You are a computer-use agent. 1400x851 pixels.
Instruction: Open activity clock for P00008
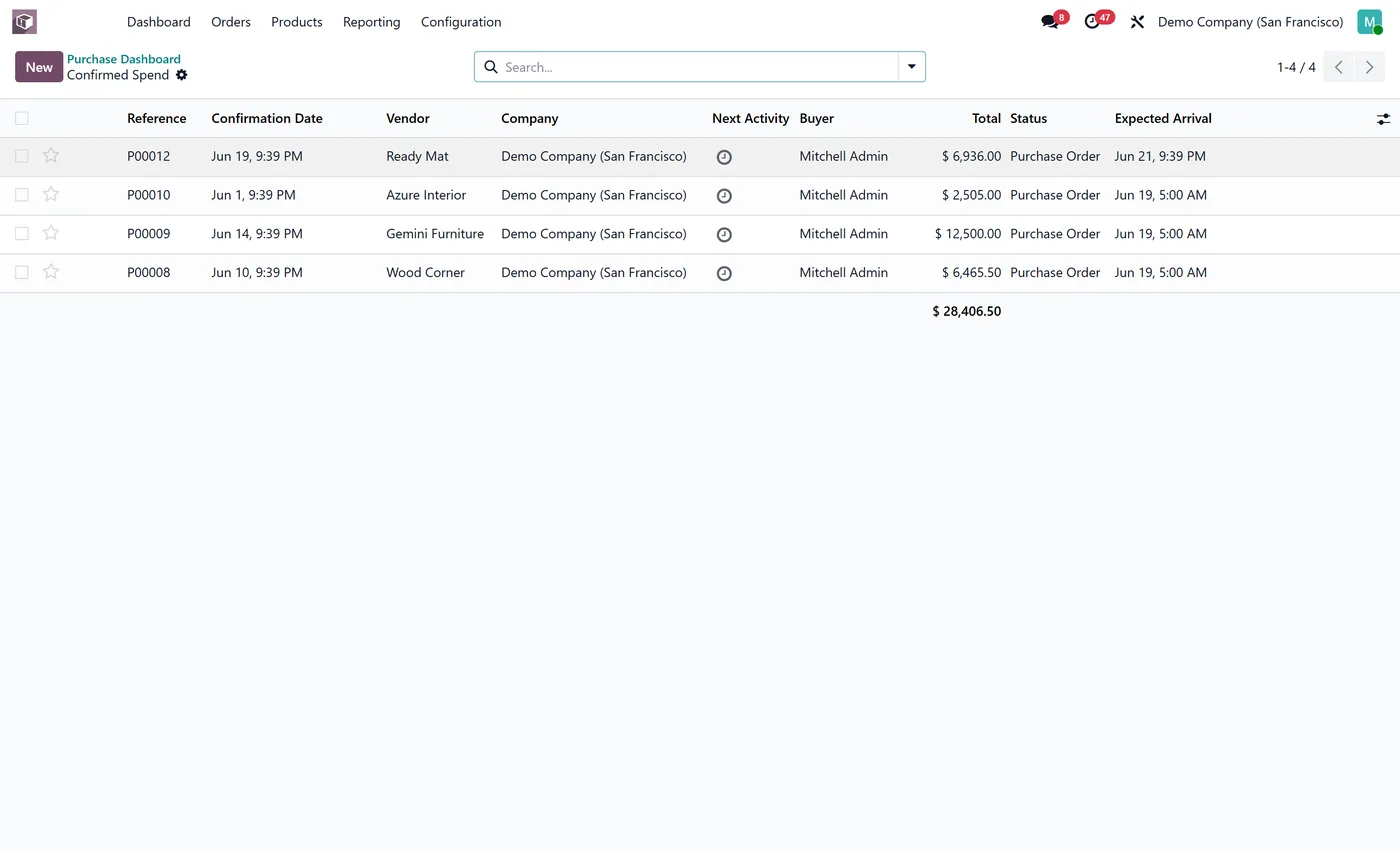point(724,273)
